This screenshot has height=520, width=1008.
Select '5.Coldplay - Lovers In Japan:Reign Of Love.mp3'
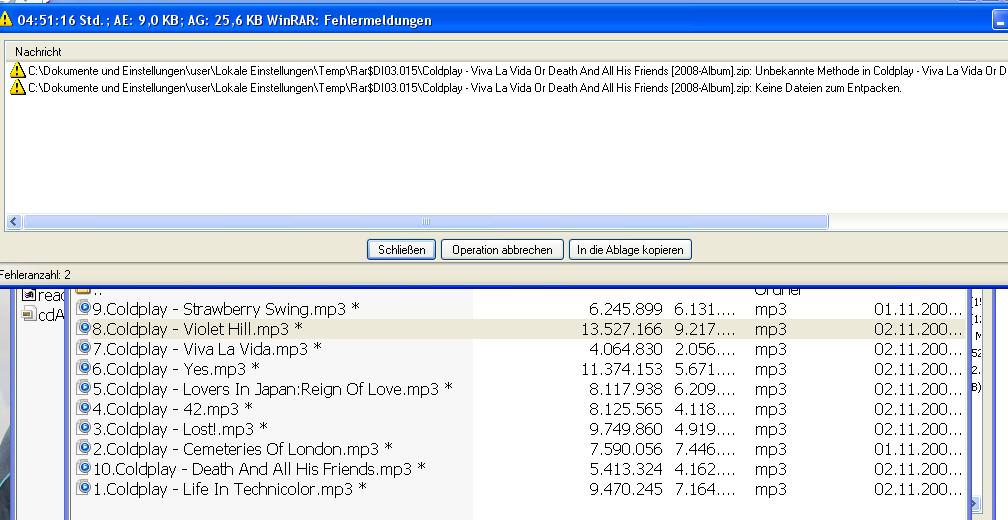(x=273, y=389)
